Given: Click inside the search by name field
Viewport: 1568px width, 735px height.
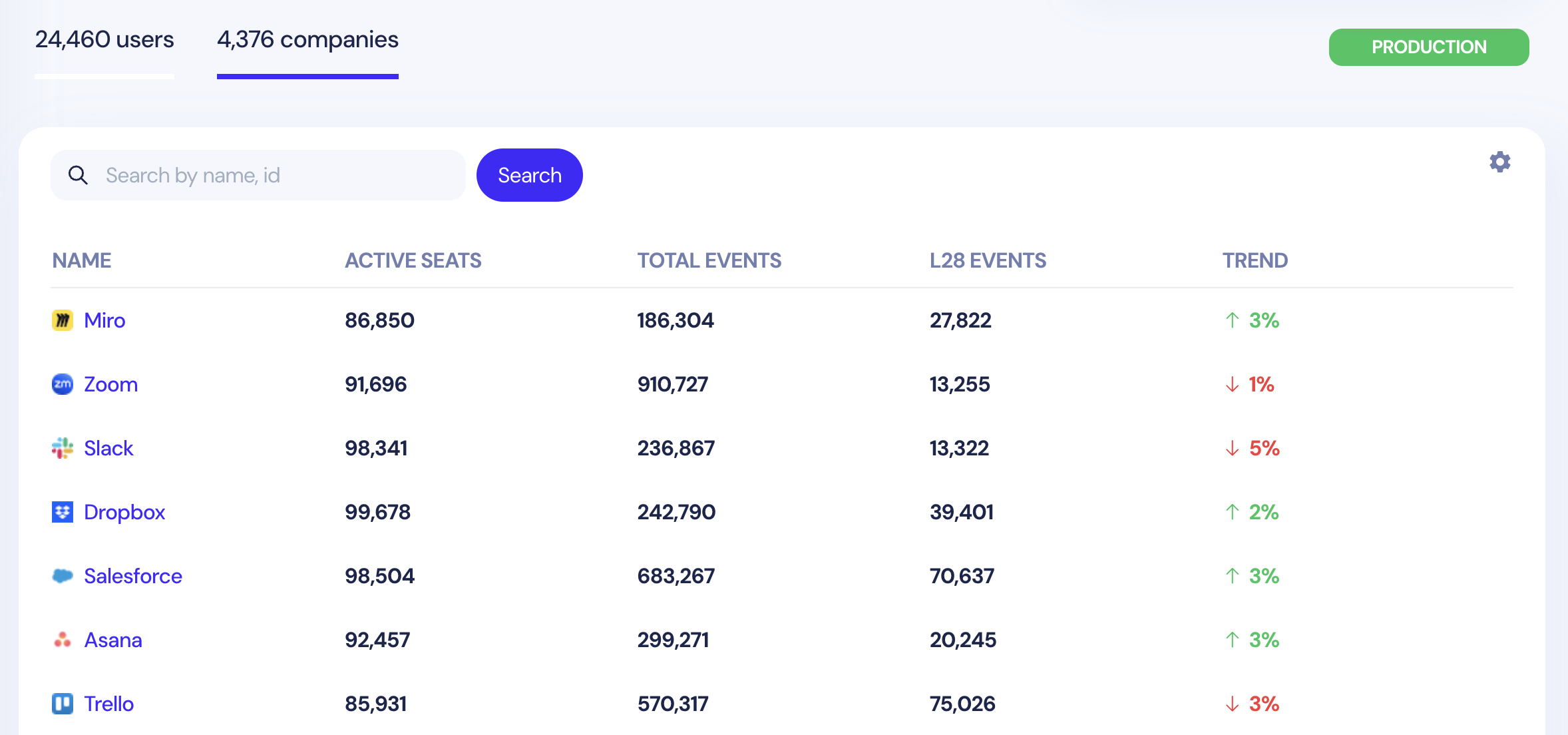Looking at the screenshot, I should coord(266,174).
